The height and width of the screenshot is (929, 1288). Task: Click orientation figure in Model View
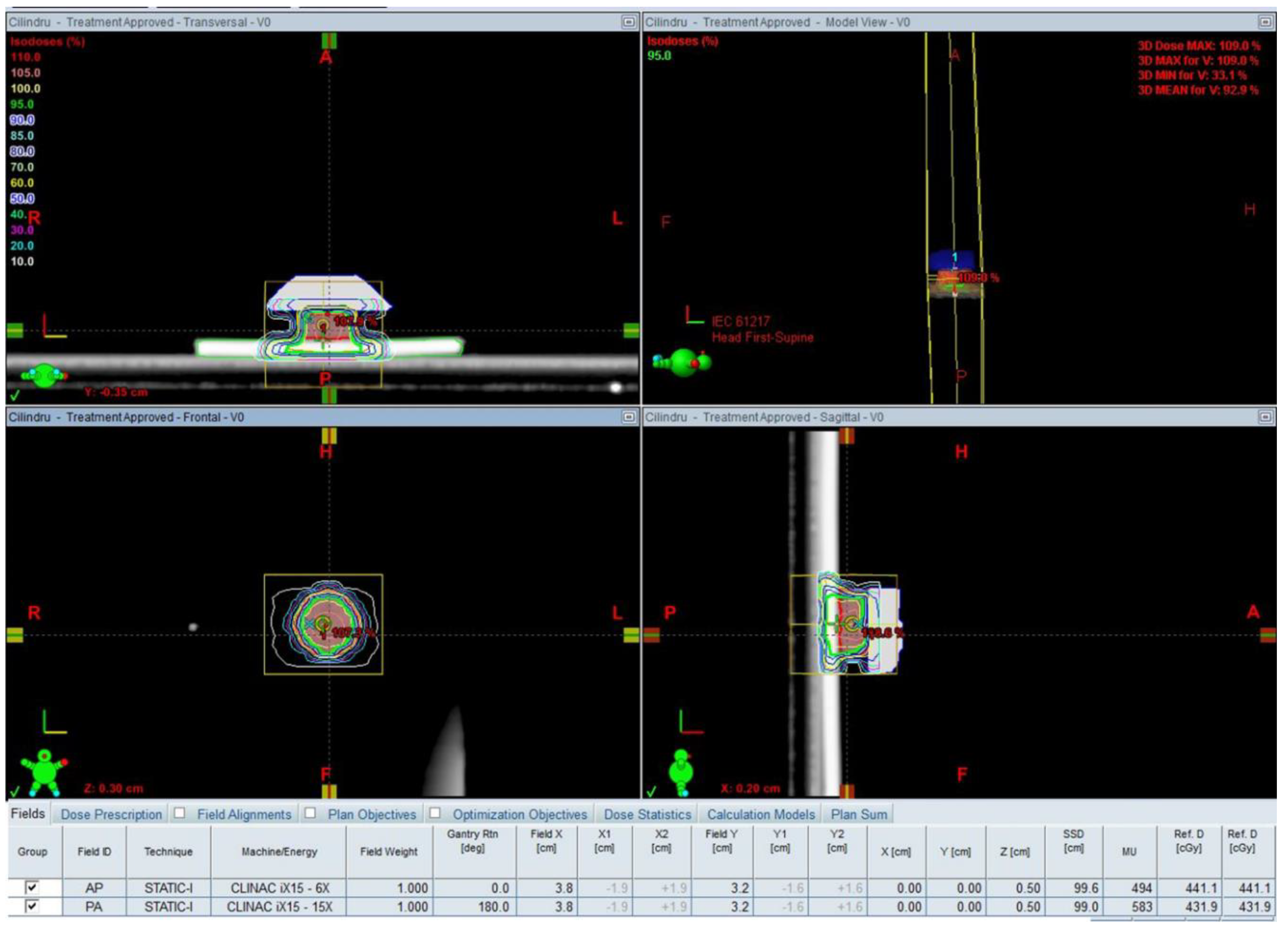pos(684,362)
